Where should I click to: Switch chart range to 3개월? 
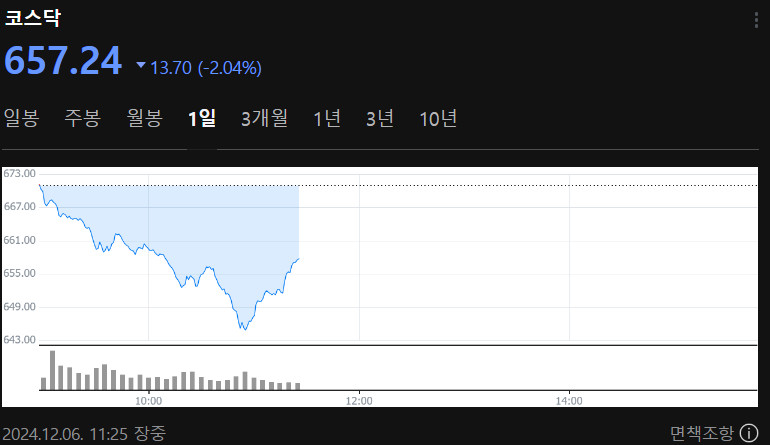(264, 119)
